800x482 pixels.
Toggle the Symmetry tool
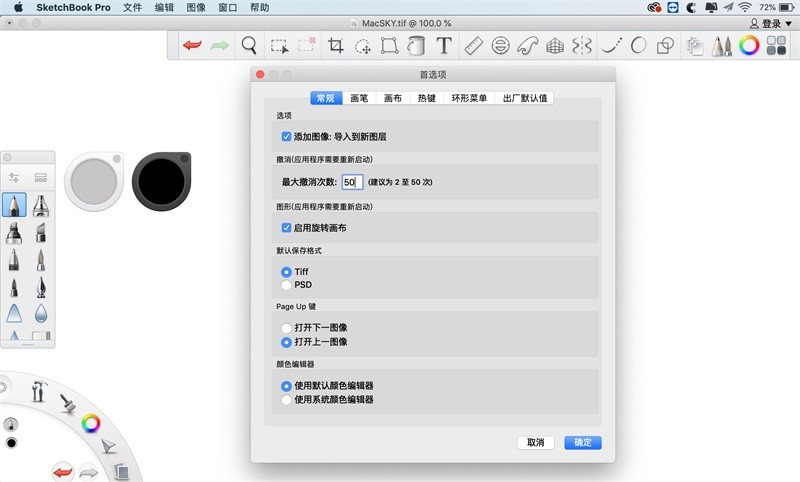(582, 45)
